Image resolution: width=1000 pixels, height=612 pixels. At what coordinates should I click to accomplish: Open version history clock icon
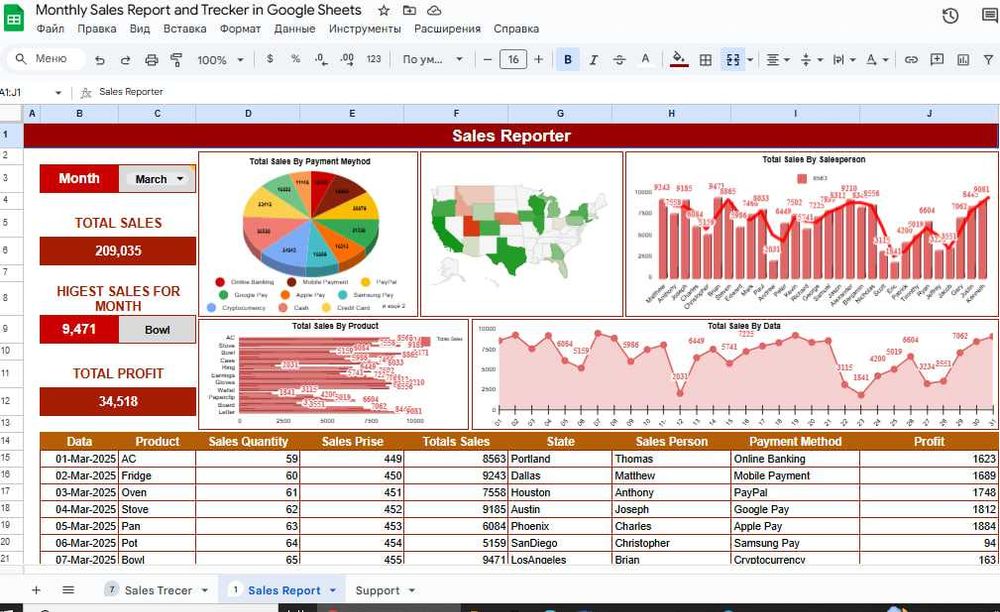point(950,16)
